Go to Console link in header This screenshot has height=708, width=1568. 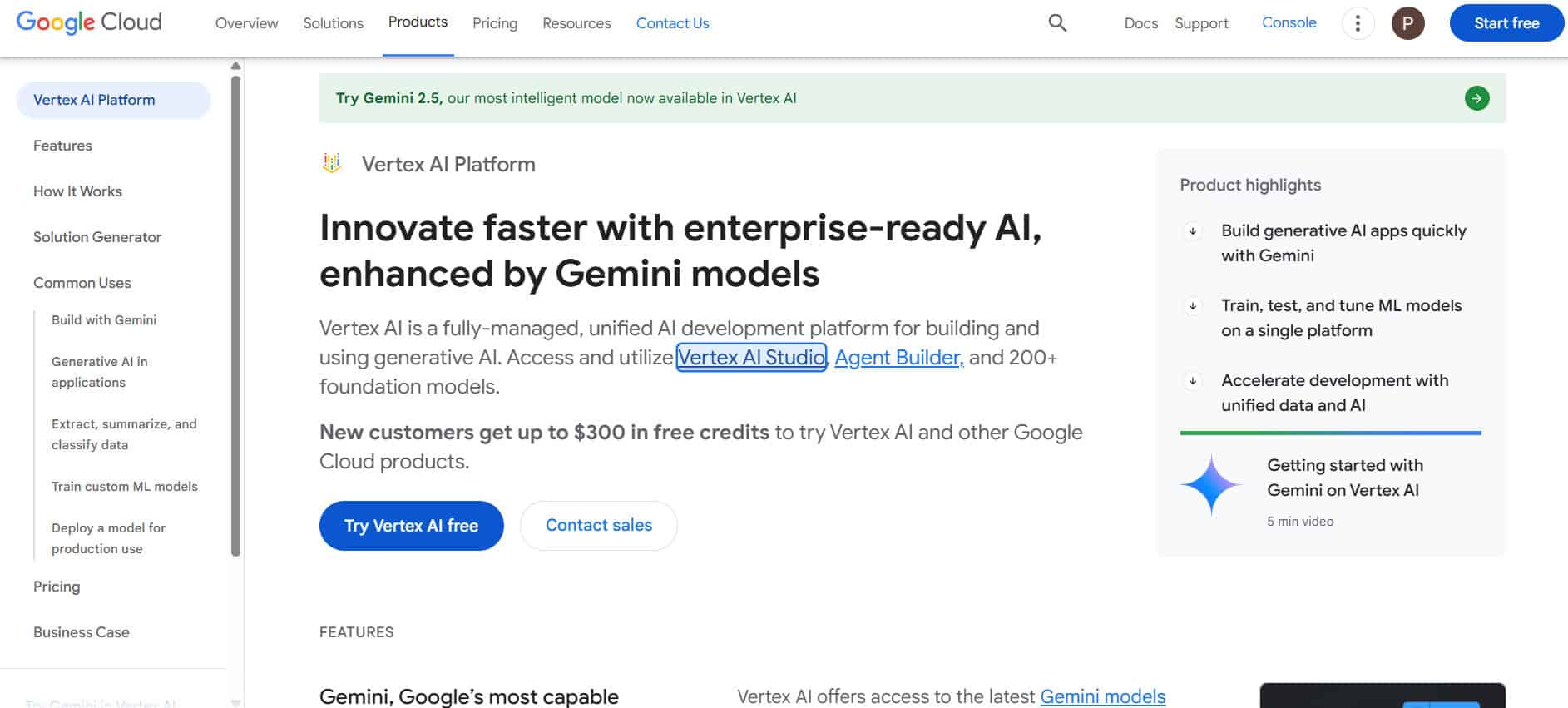1289,22
